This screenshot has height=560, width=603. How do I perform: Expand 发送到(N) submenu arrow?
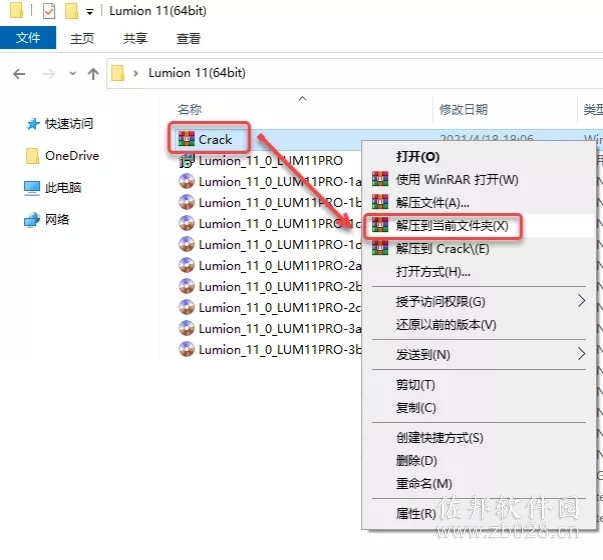(581, 354)
